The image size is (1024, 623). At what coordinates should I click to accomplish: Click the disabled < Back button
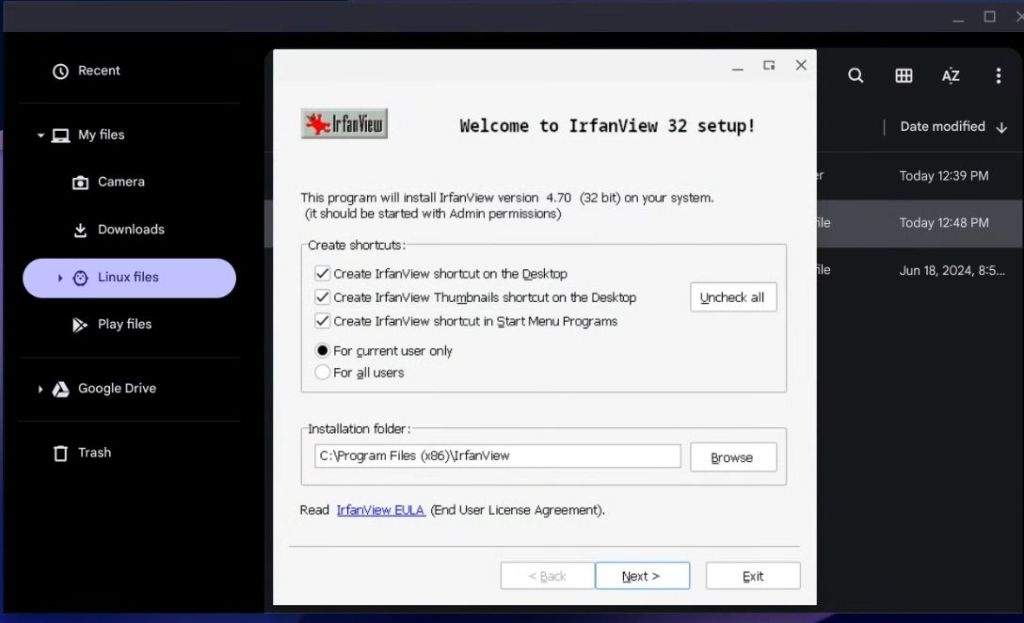(x=547, y=576)
